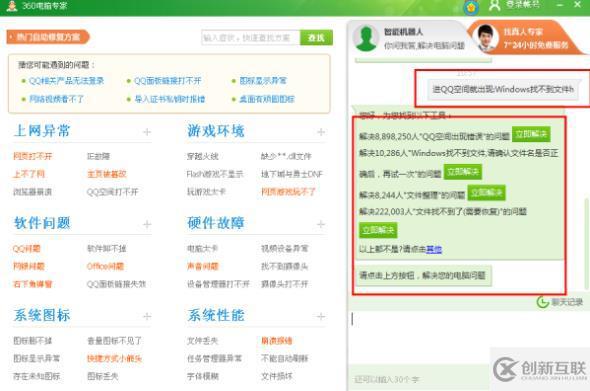Select QQ问题 under 软件问题

pos(26,248)
